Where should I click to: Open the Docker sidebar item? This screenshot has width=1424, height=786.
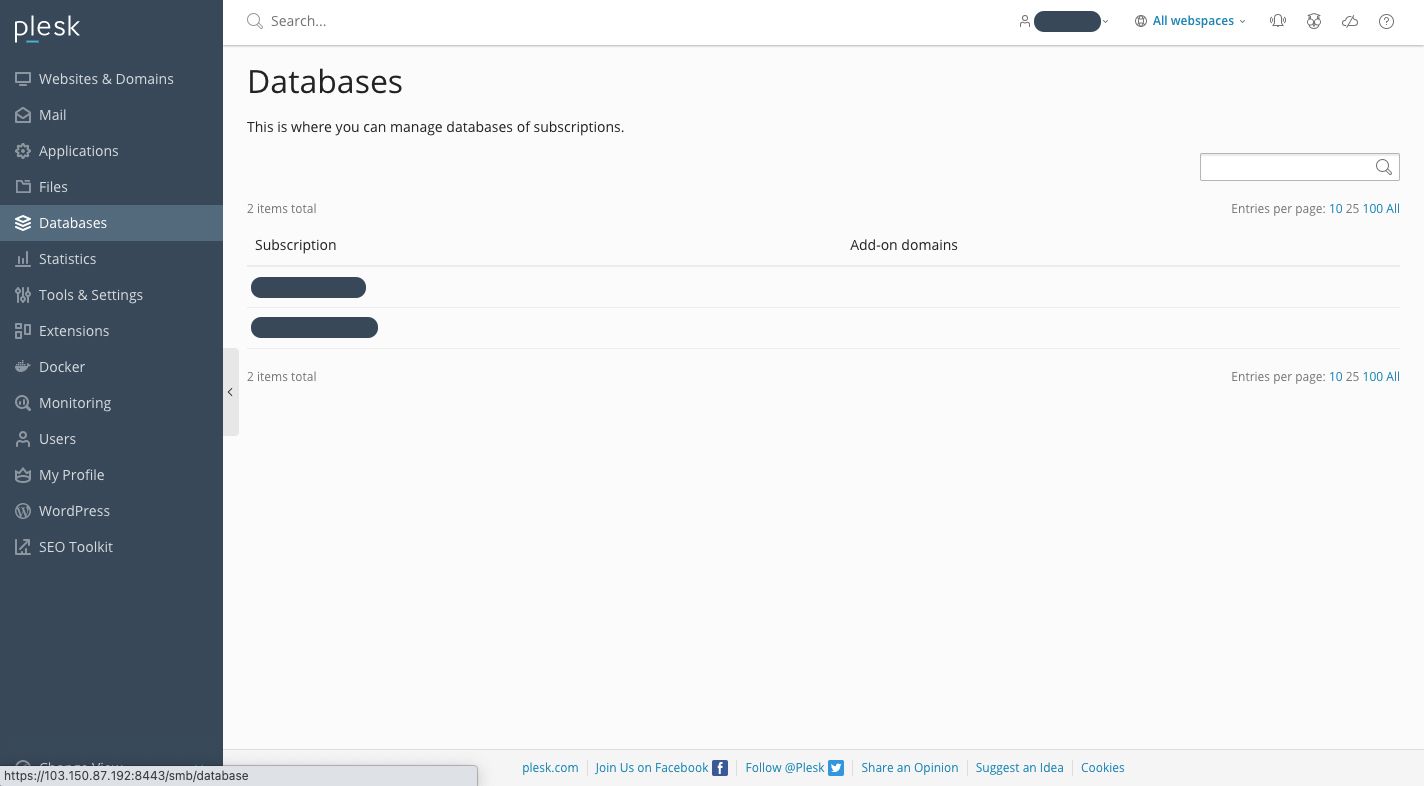[x=62, y=367]
